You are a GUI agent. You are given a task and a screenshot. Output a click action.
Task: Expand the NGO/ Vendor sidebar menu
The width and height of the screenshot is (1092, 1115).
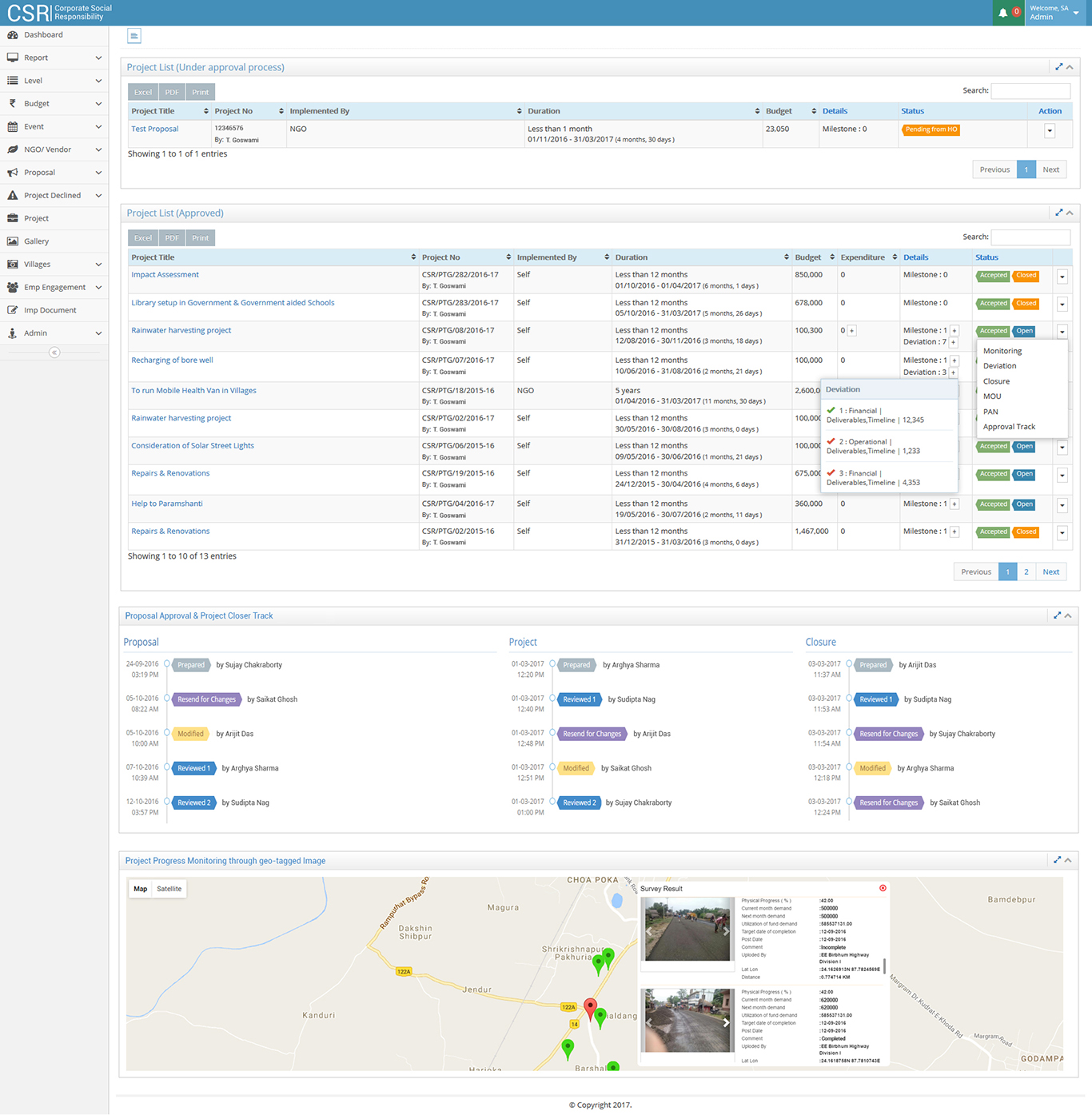[x=54, y=149]
